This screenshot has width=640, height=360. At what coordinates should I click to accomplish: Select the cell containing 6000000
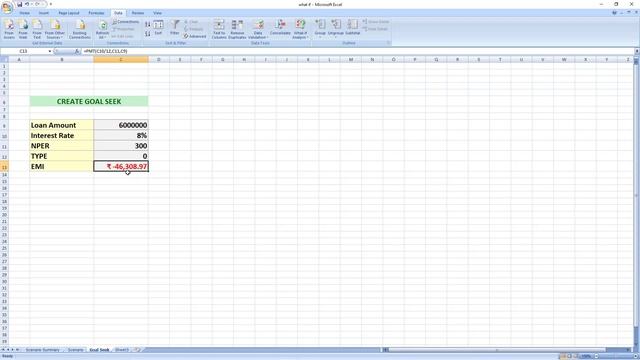[121, 125]
